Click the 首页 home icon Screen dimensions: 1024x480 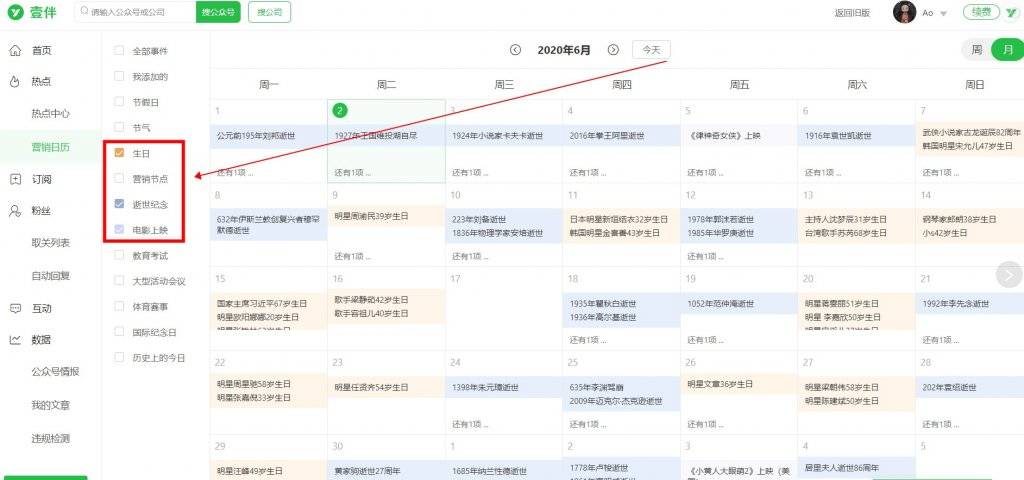15,50
